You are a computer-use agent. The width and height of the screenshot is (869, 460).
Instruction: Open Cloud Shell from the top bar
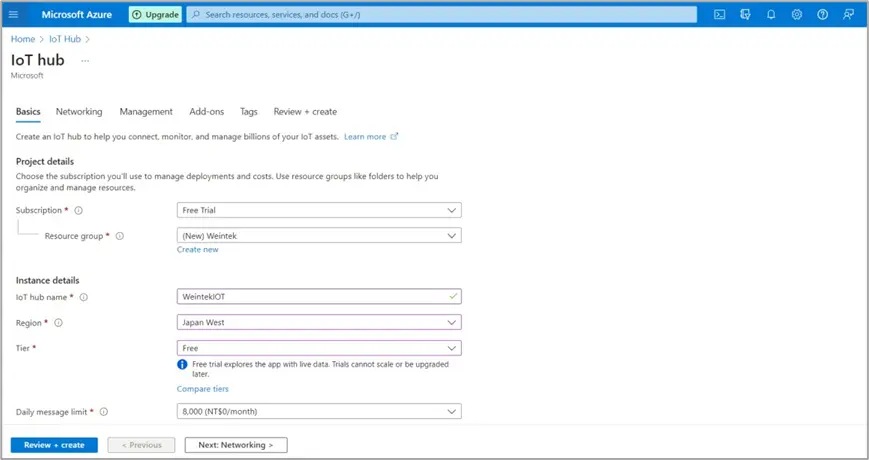[x=719, y=14]
